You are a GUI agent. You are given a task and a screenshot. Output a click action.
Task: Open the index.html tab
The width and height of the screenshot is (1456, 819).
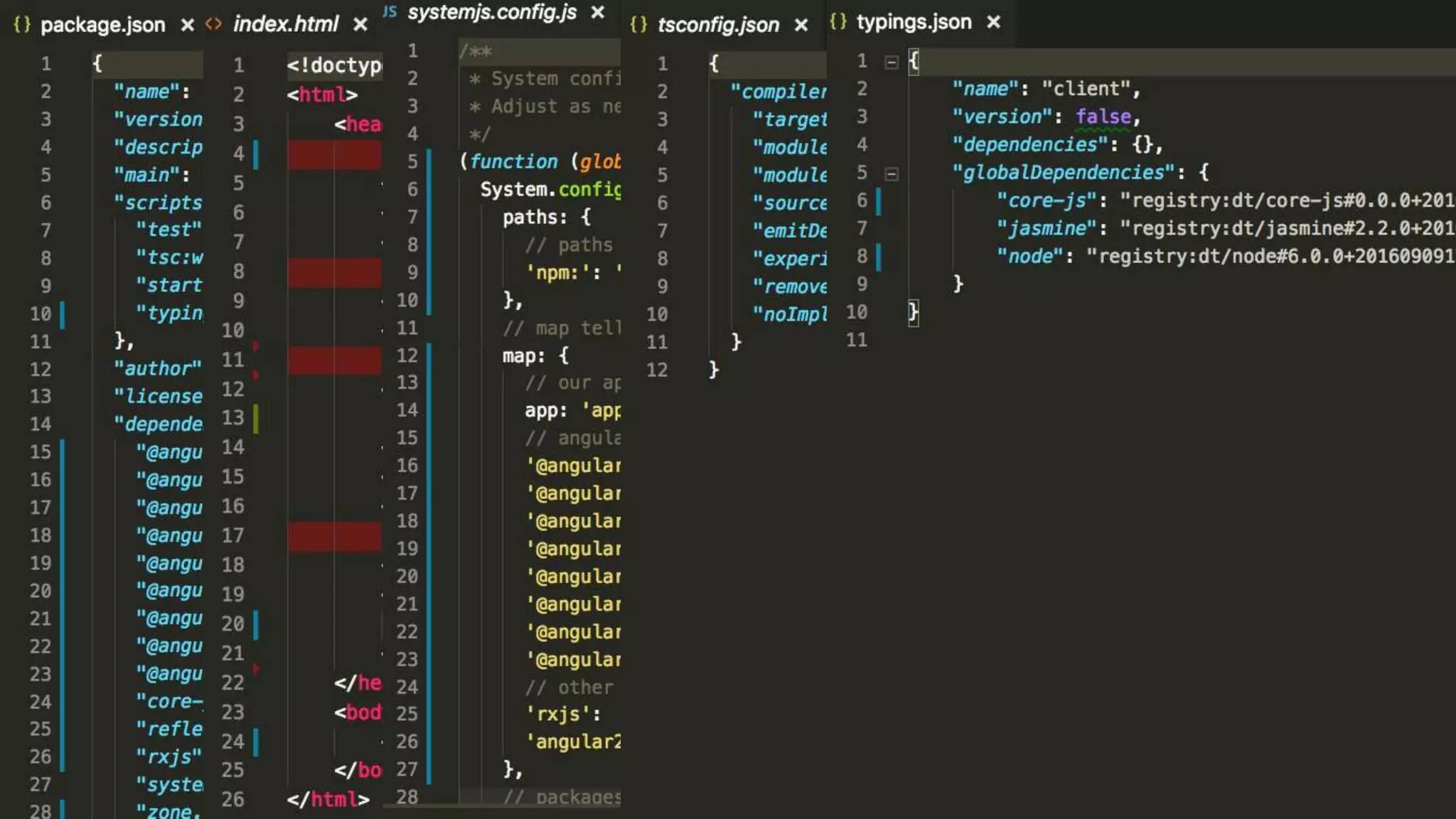(286, 25)
